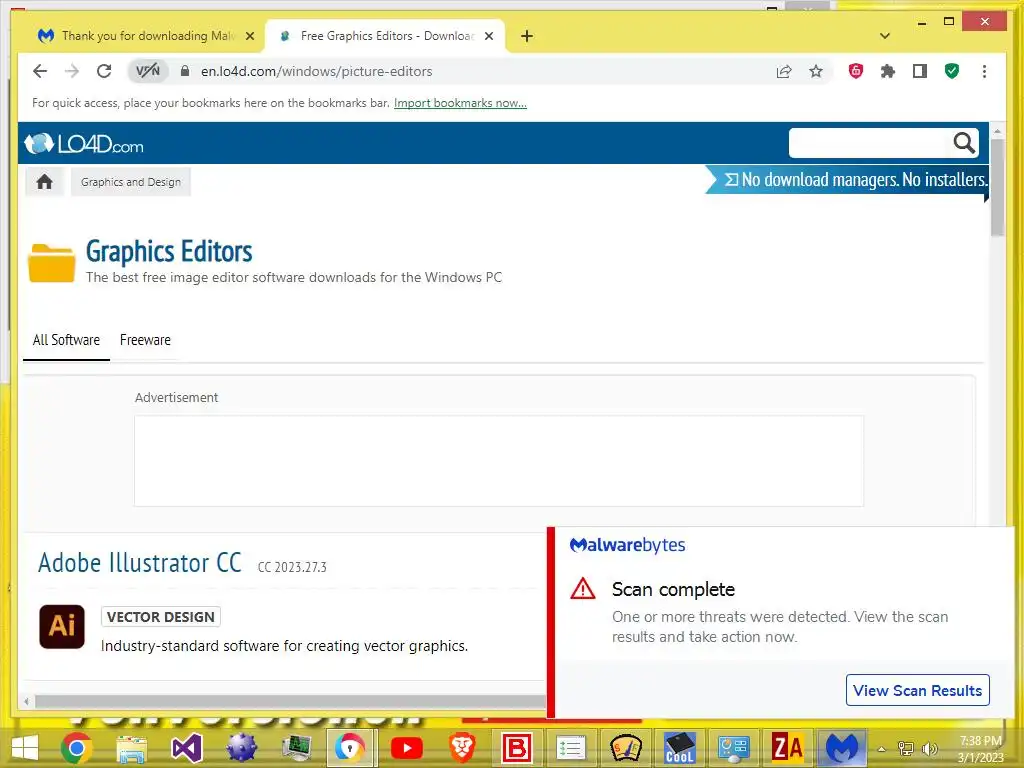1024x768 pixels.
Task: Reload the current page
Action: pos(104,71)
